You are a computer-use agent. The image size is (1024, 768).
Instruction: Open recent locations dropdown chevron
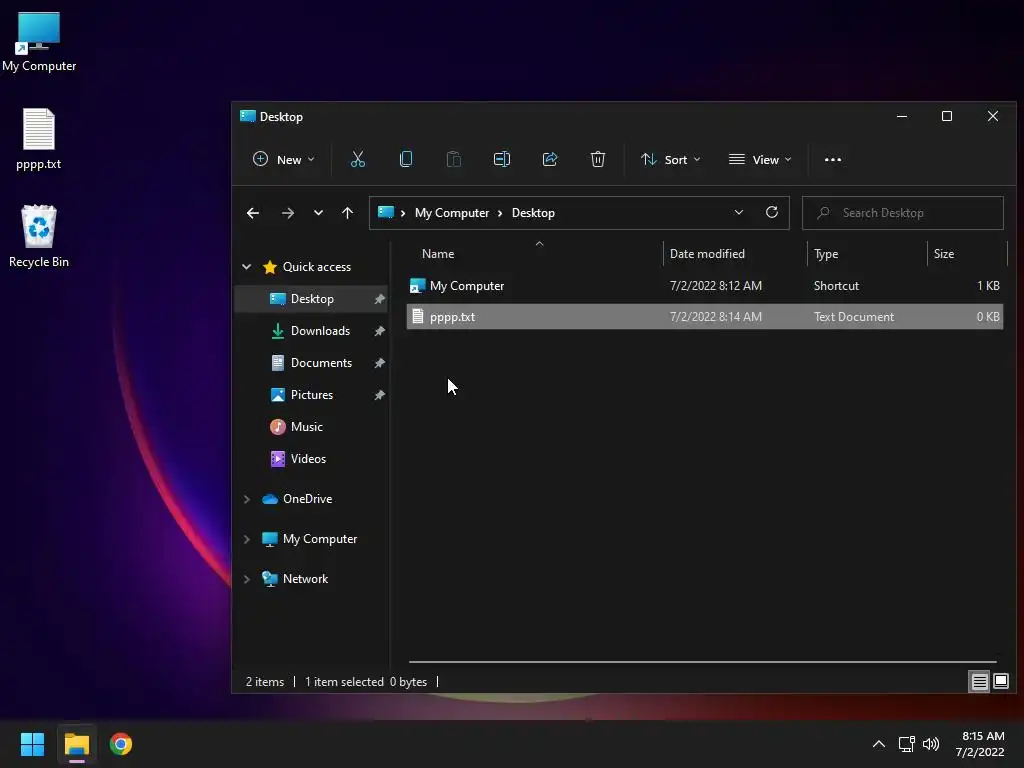pos(318,213)
